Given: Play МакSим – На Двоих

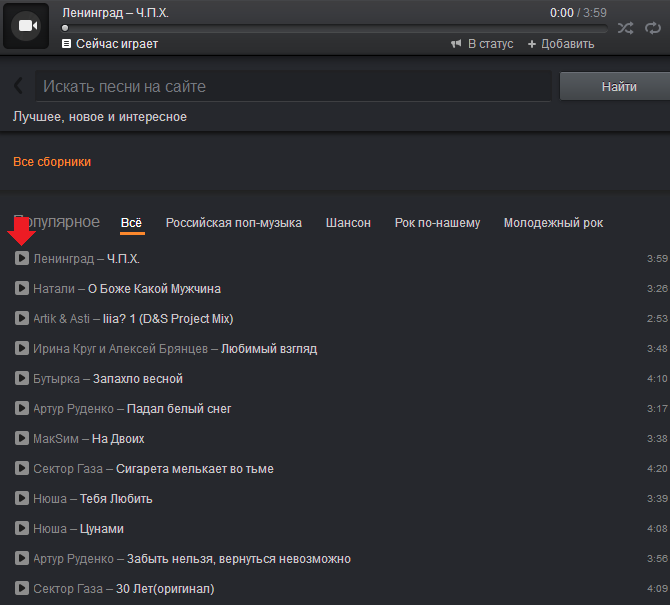Looking at the screenshot, I should [22, 438].
